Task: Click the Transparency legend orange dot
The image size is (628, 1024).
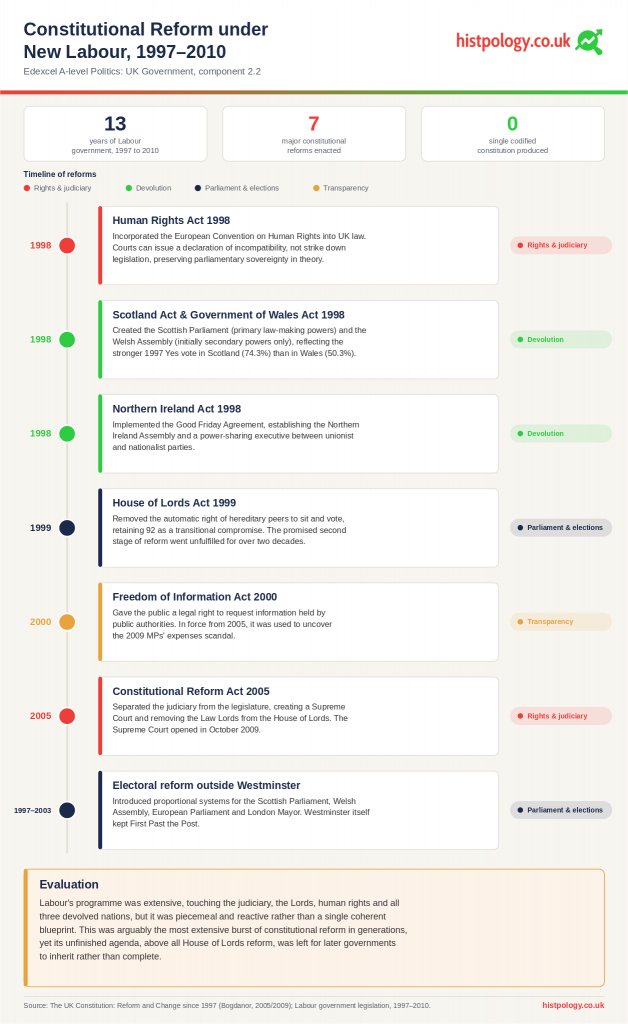Action: click(316, 188)
